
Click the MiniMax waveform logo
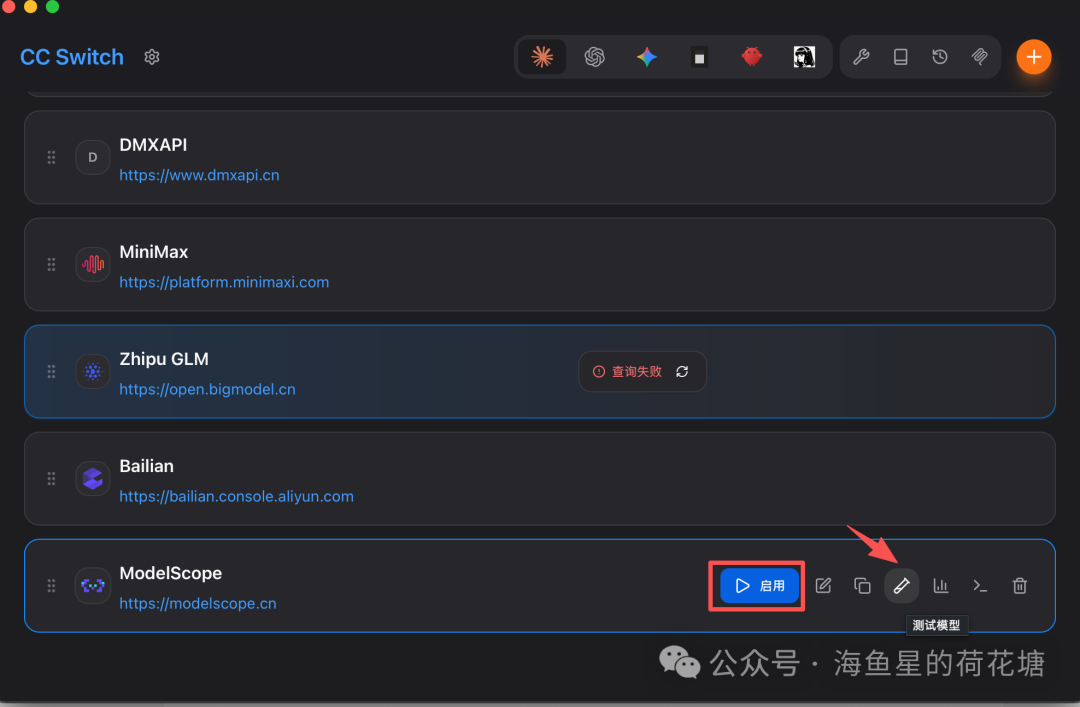tap(92, 265)
